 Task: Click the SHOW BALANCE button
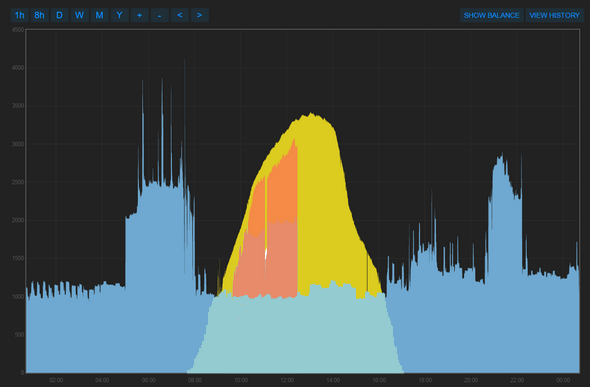point(491,15)
